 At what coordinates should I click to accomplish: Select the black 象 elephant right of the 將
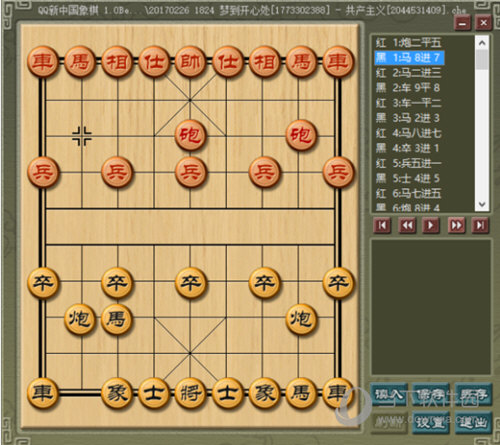tap(264, 393)
